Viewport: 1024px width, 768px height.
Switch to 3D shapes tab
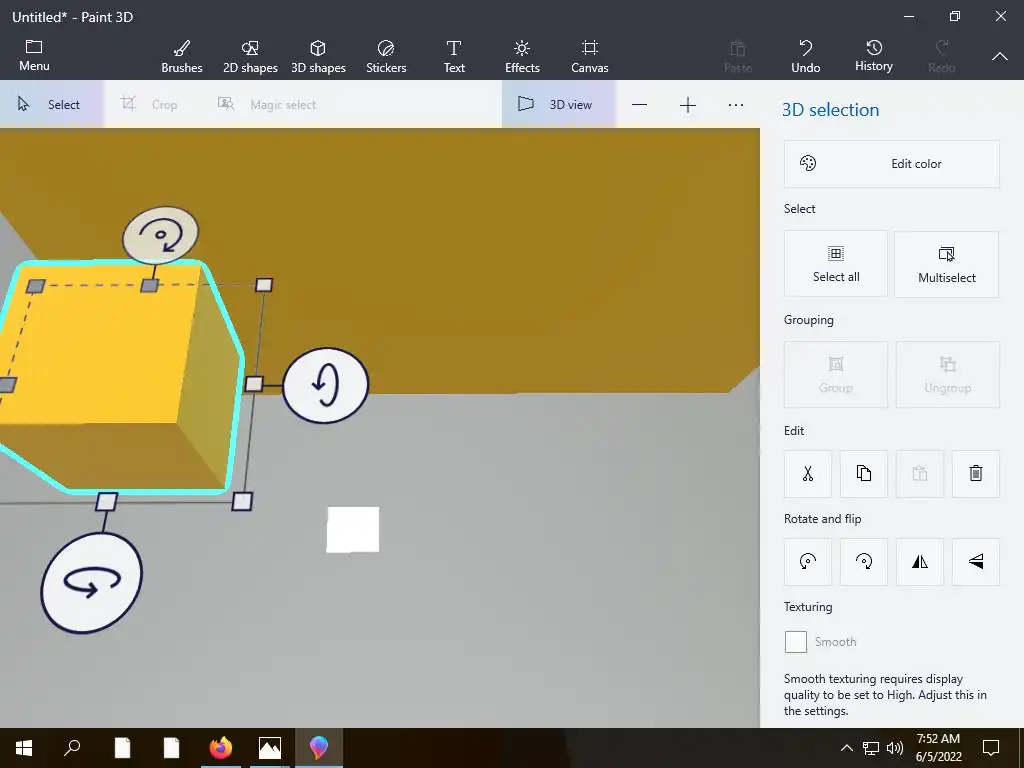pyautogui.click(x=318, y=56)
